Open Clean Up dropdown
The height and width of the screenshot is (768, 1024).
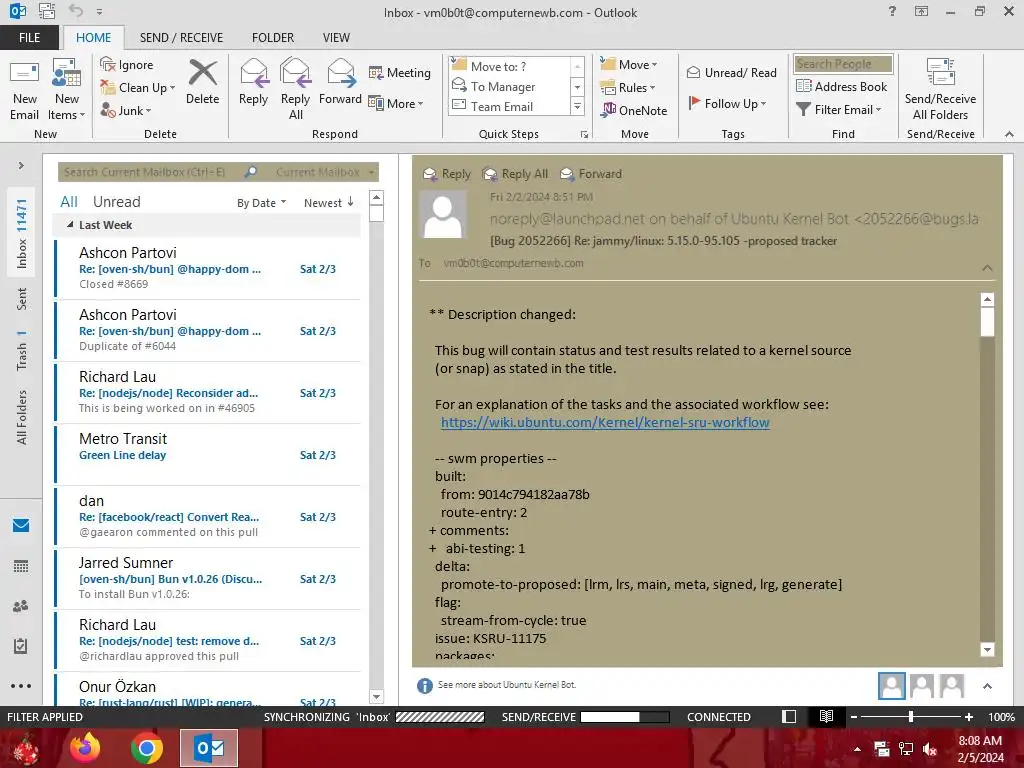tap(138, 88)
